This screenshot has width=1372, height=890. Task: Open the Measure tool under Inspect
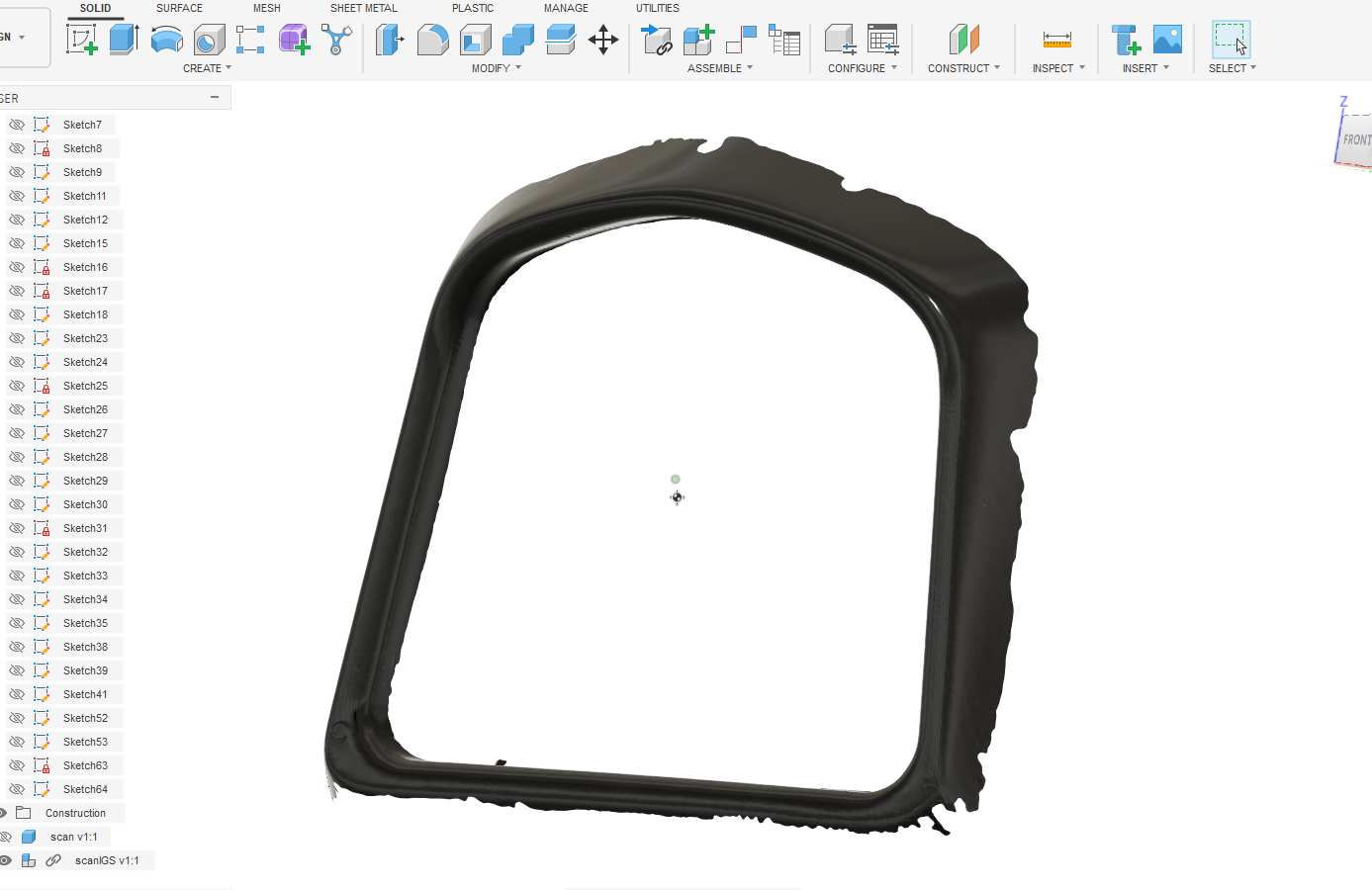(1057, 40)
